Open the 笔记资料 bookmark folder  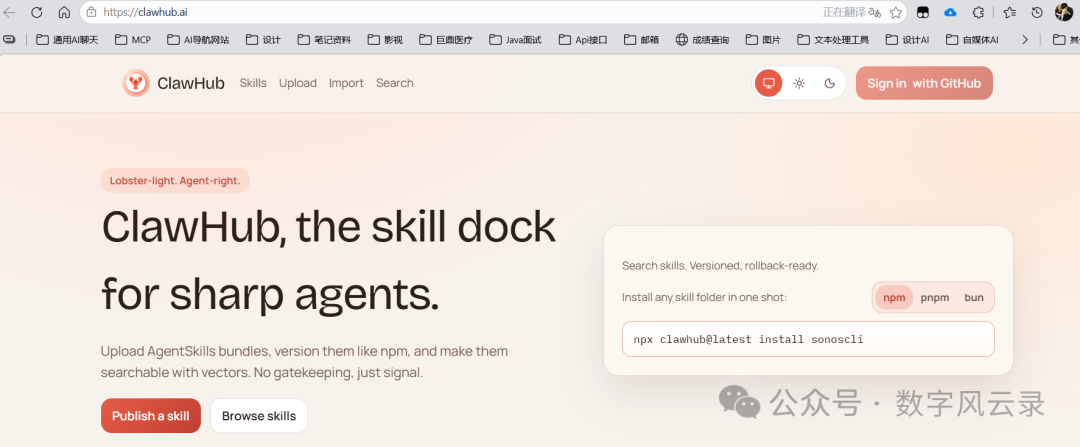[324, 40]
